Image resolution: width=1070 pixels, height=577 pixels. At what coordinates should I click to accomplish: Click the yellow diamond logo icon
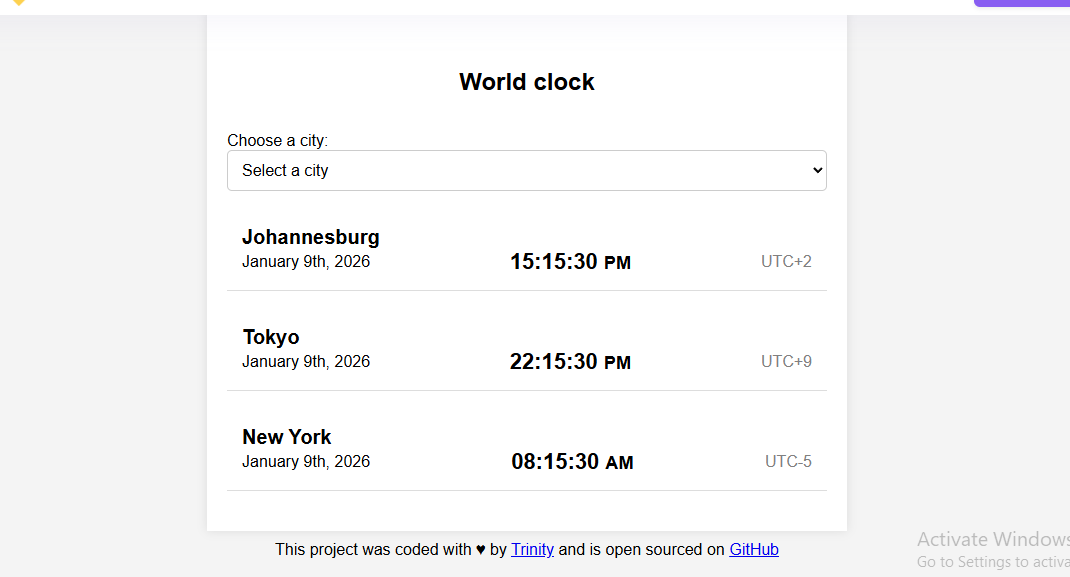pyautogui.click(x=18, y=3)
